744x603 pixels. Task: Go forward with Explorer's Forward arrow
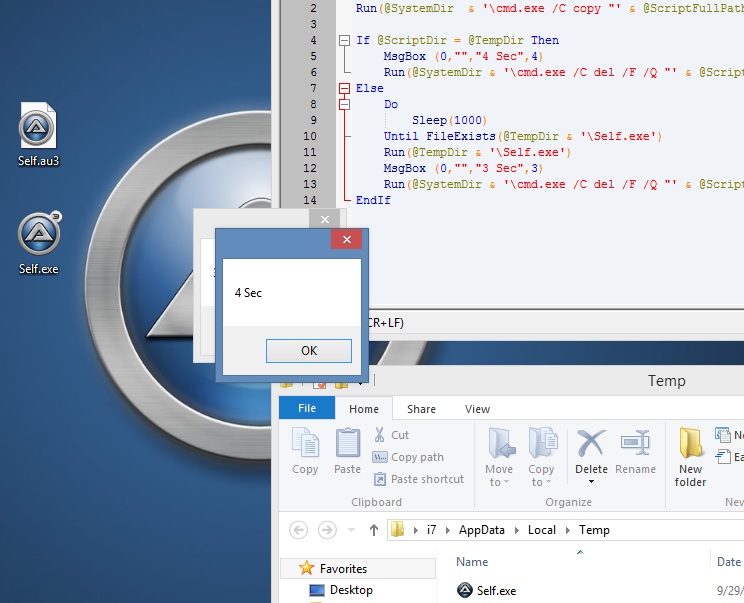pos(327,529)
